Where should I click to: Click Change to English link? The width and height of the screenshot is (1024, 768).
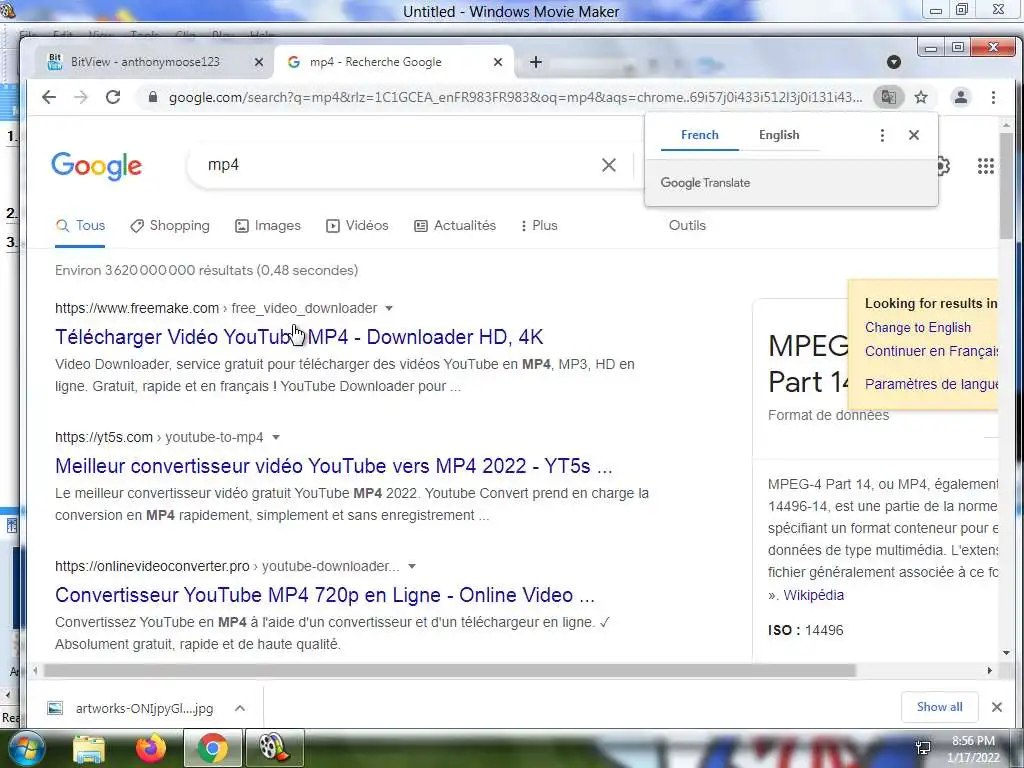(x=918, y=328)
